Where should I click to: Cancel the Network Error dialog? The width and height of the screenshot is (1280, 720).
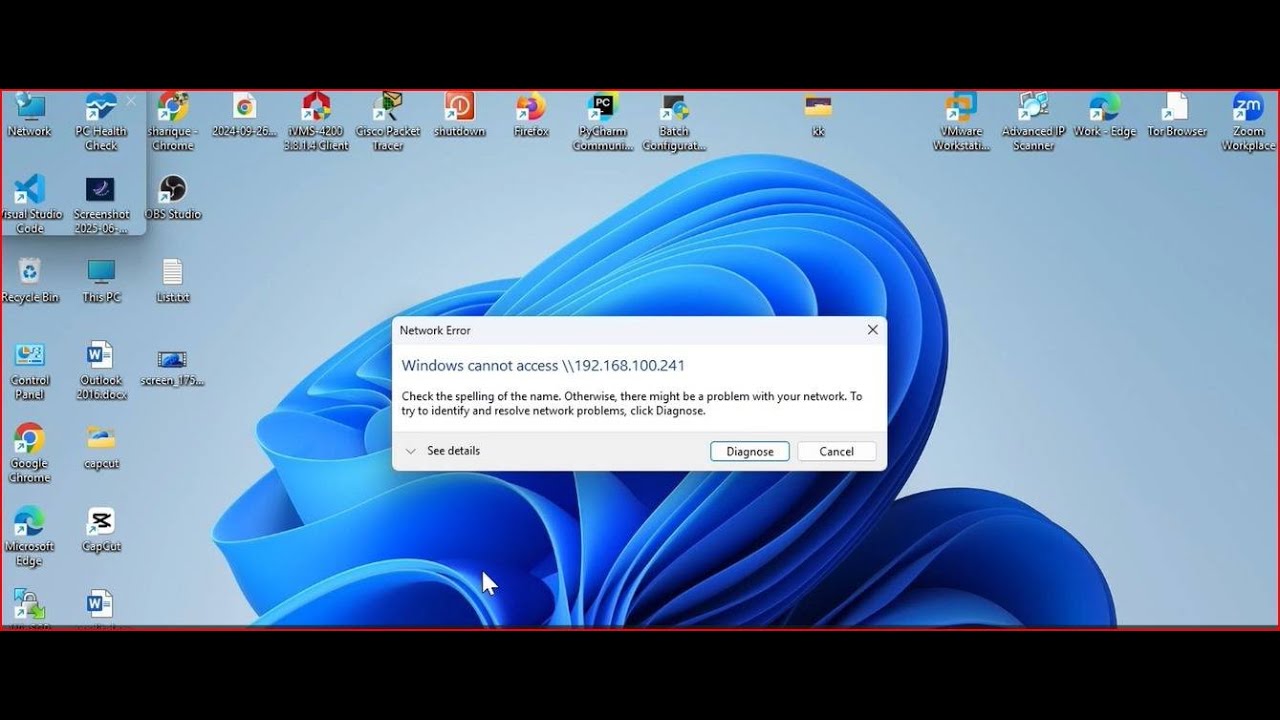click(x=837, y=451)
